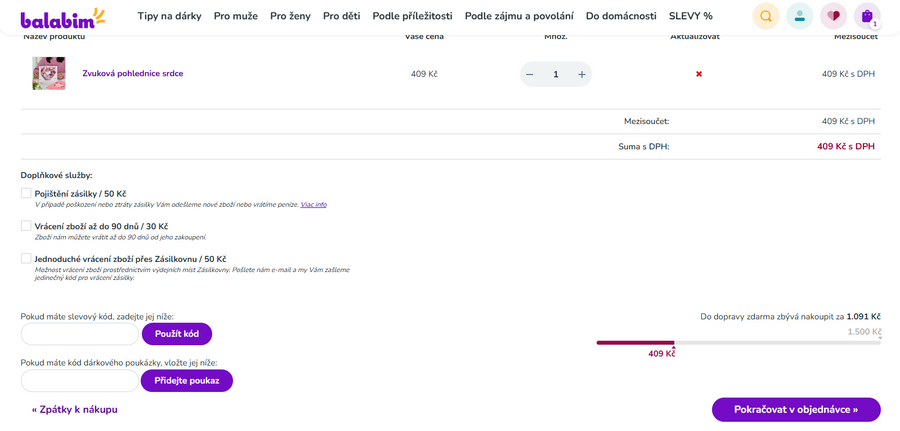
Task: Check Vrácení zboží až do 90 dnů
Action: point(26,226)
